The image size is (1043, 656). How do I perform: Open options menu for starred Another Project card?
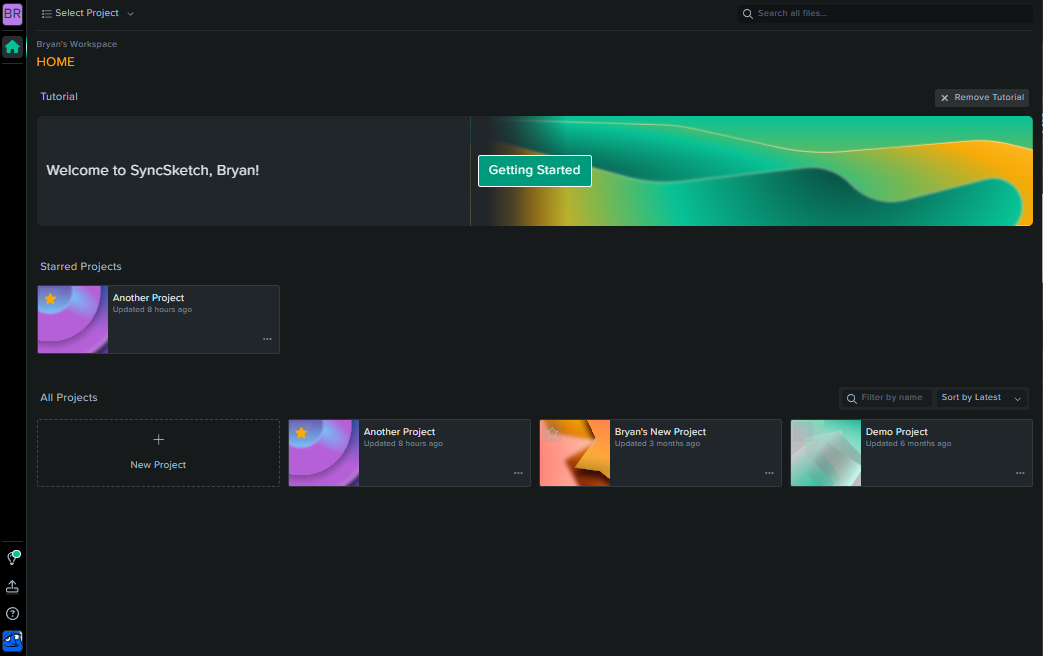pos(267,339)
